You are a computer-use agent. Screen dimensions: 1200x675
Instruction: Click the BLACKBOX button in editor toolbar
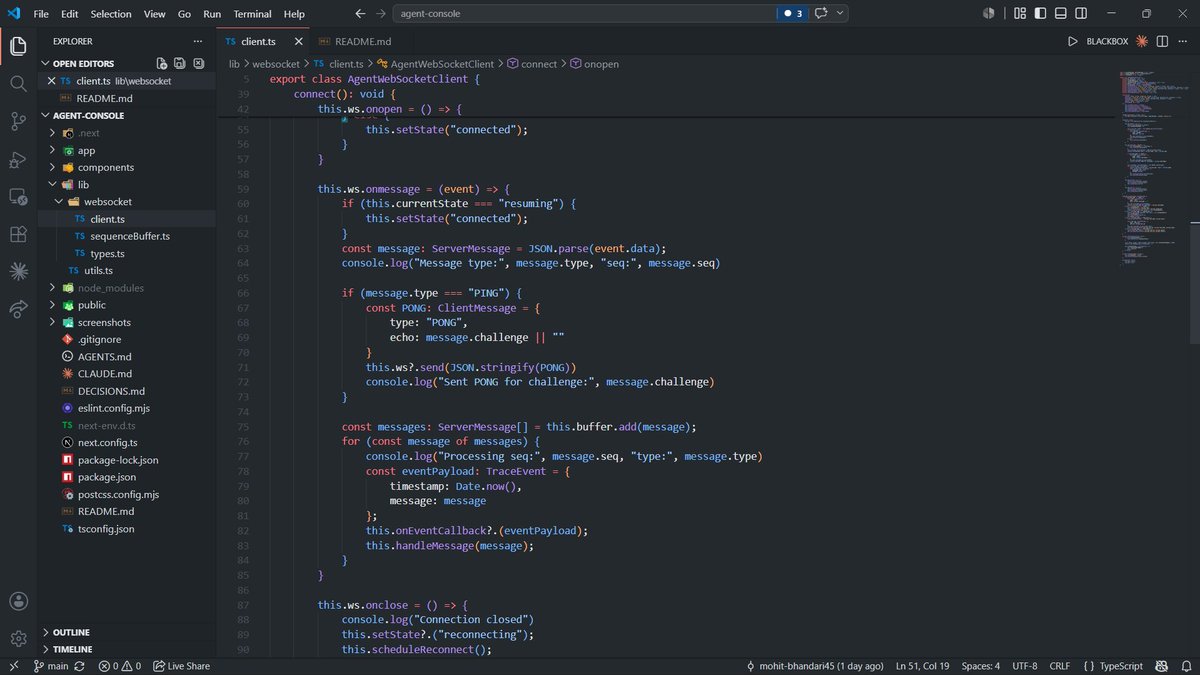click(x=1105, y=41)
